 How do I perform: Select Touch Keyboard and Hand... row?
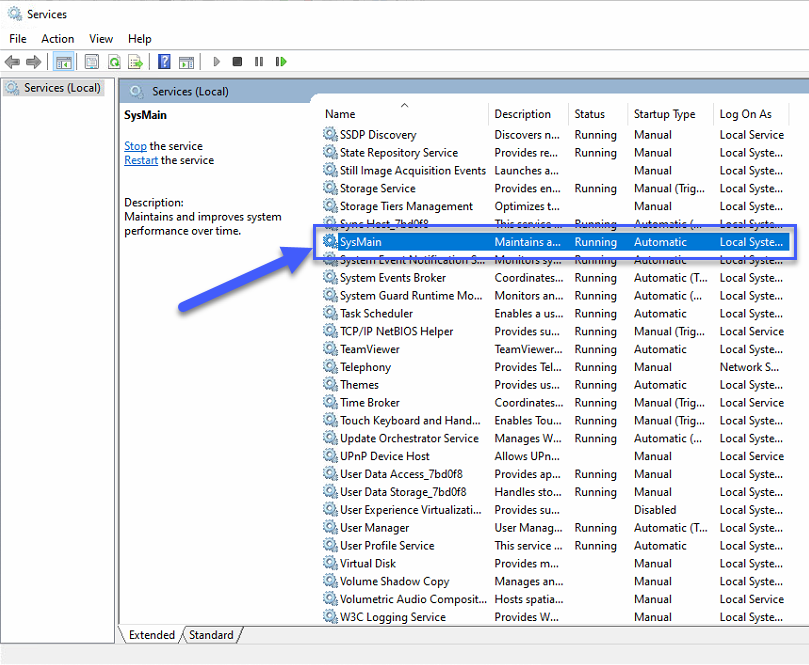555,420
